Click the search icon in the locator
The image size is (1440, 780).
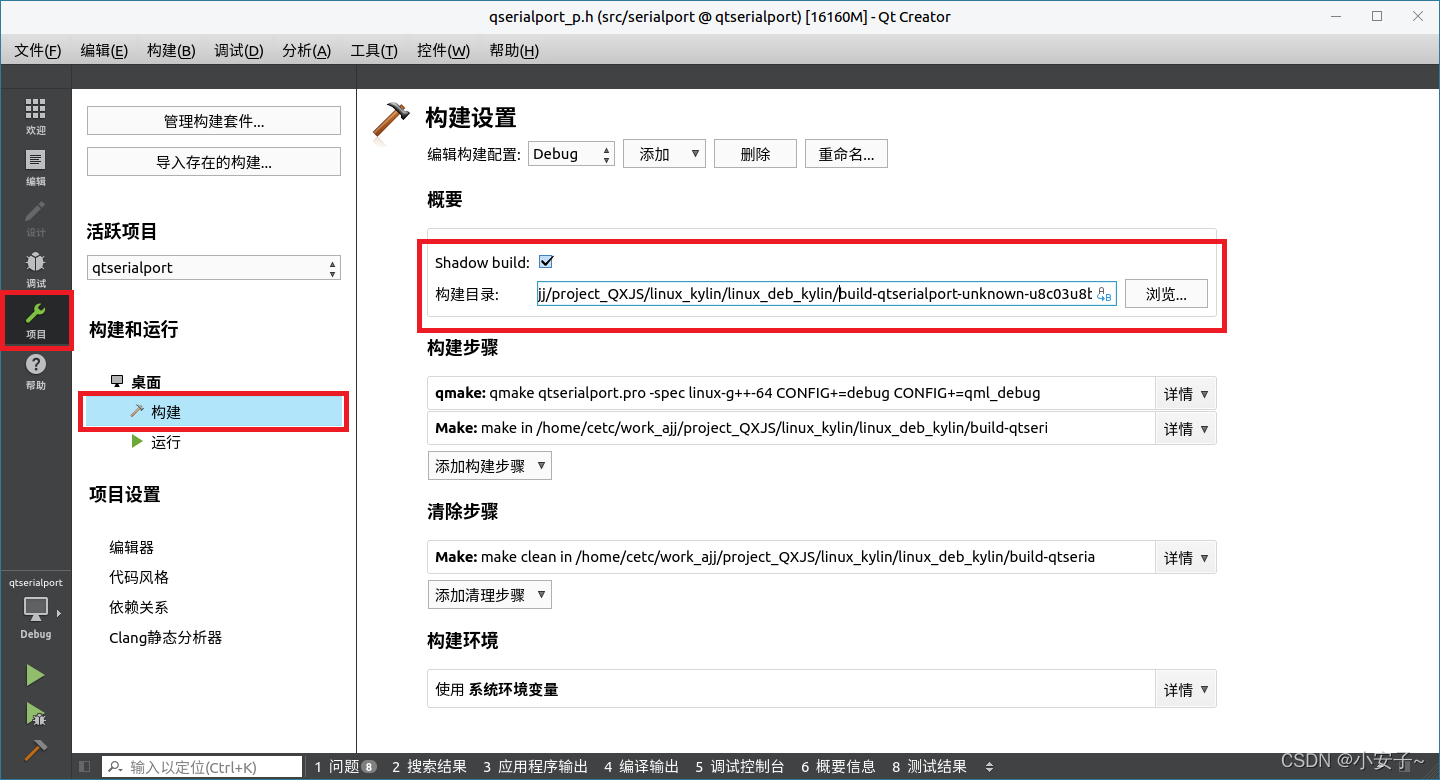116,767
